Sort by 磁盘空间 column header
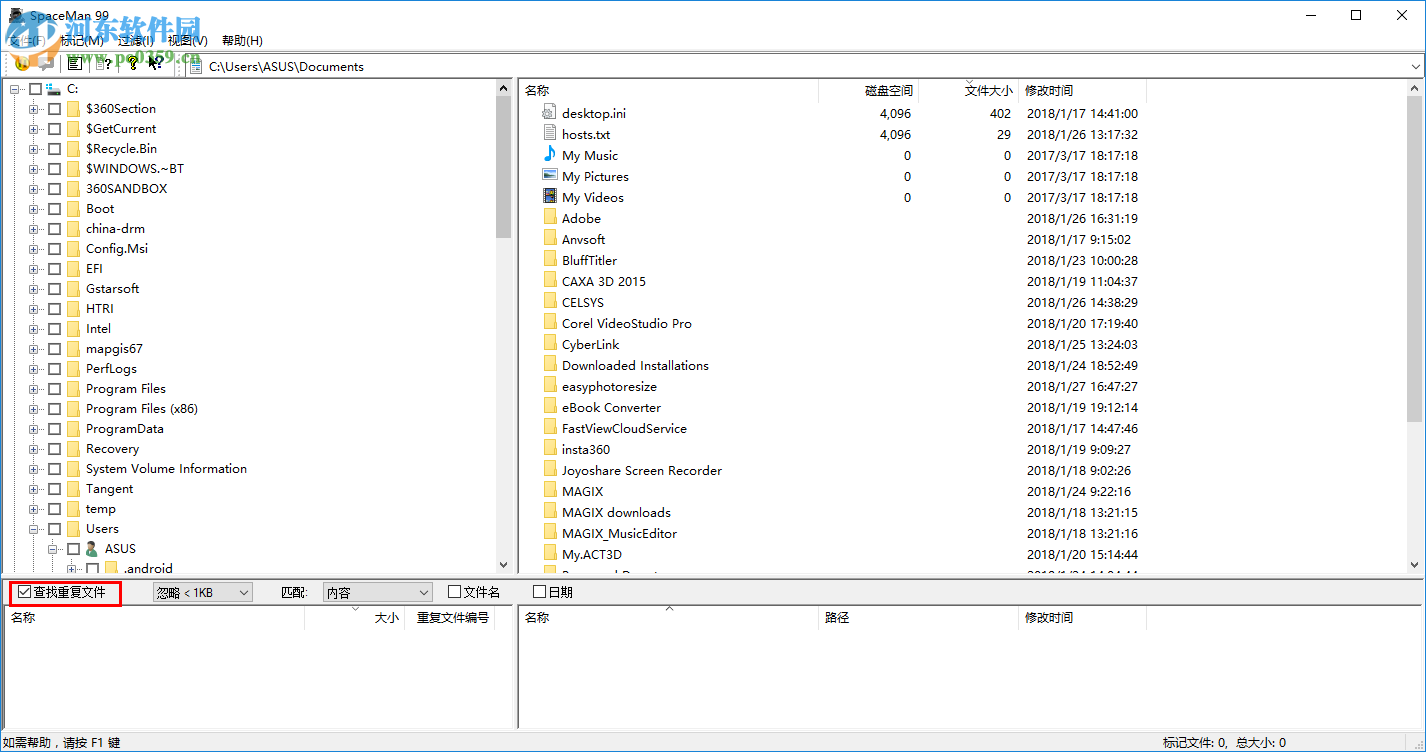The image size is (1426, 752). coord(888,91)
